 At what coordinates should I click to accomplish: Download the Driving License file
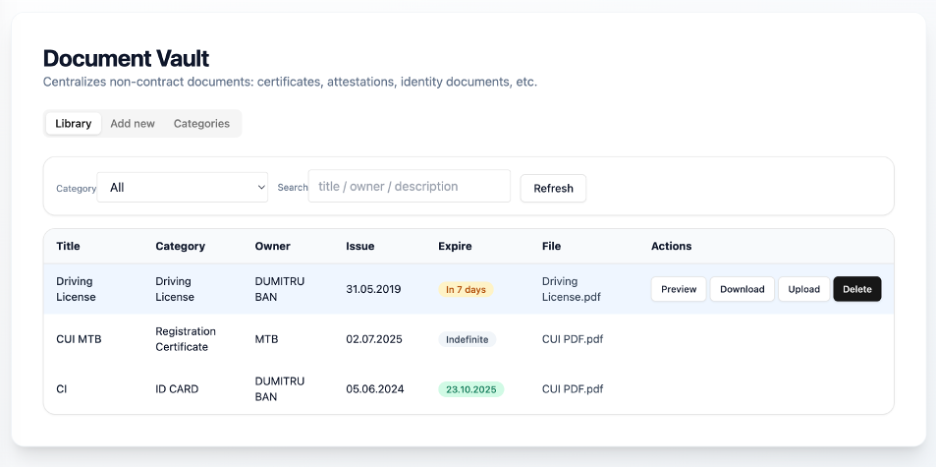pos(742,289)
